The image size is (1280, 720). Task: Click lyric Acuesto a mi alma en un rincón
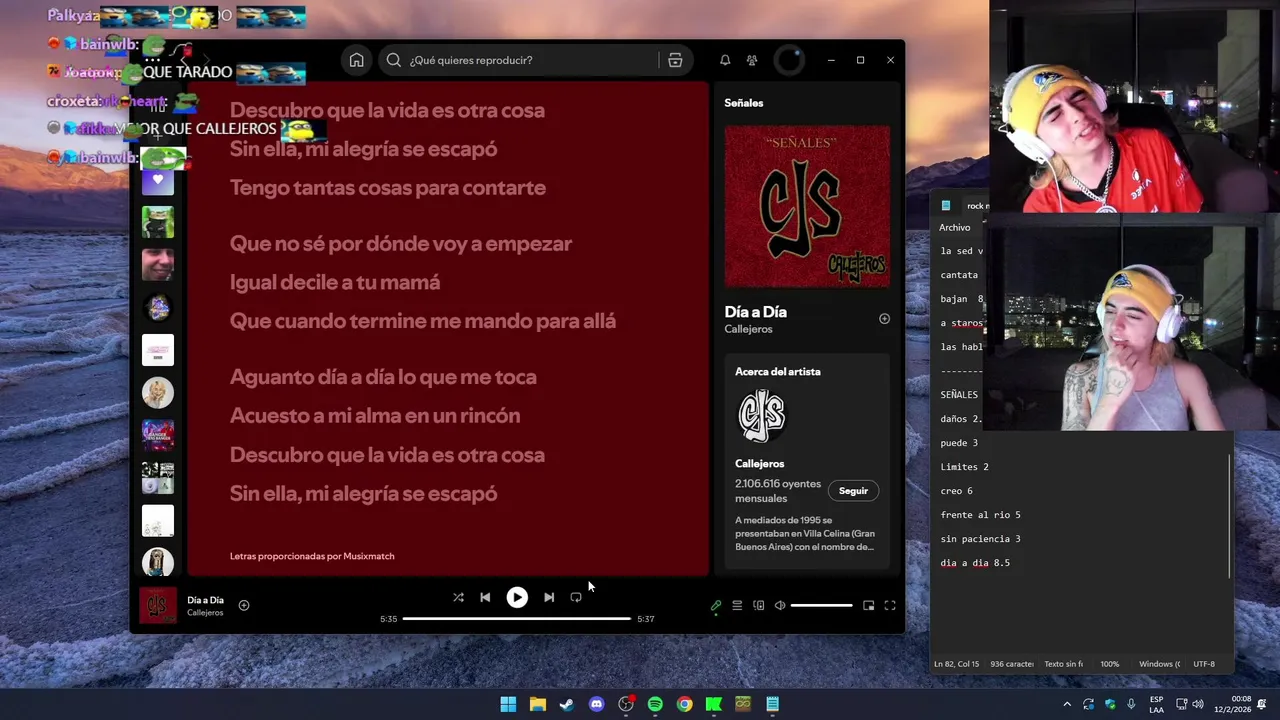(375, 415)
